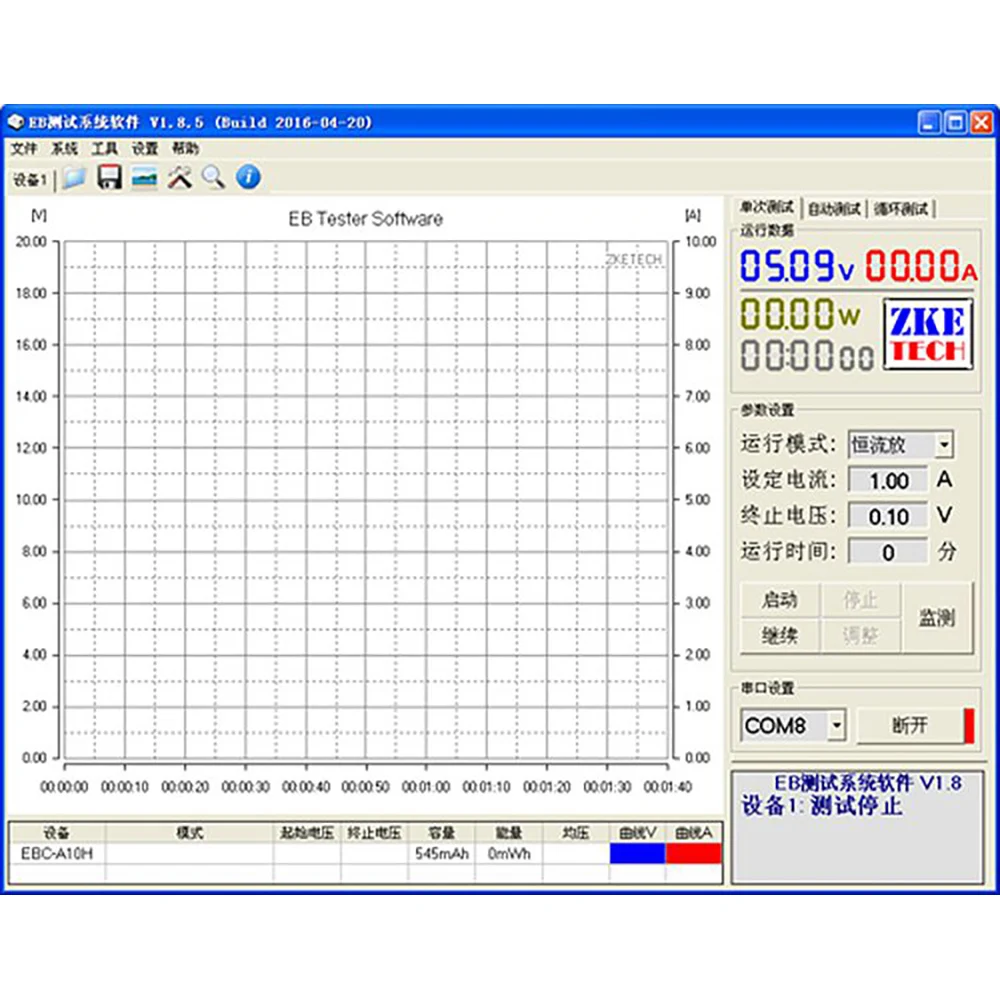Click the 00.00 A current readout
This screenshot has height=1000, width=1000.
tap(920, 265)
